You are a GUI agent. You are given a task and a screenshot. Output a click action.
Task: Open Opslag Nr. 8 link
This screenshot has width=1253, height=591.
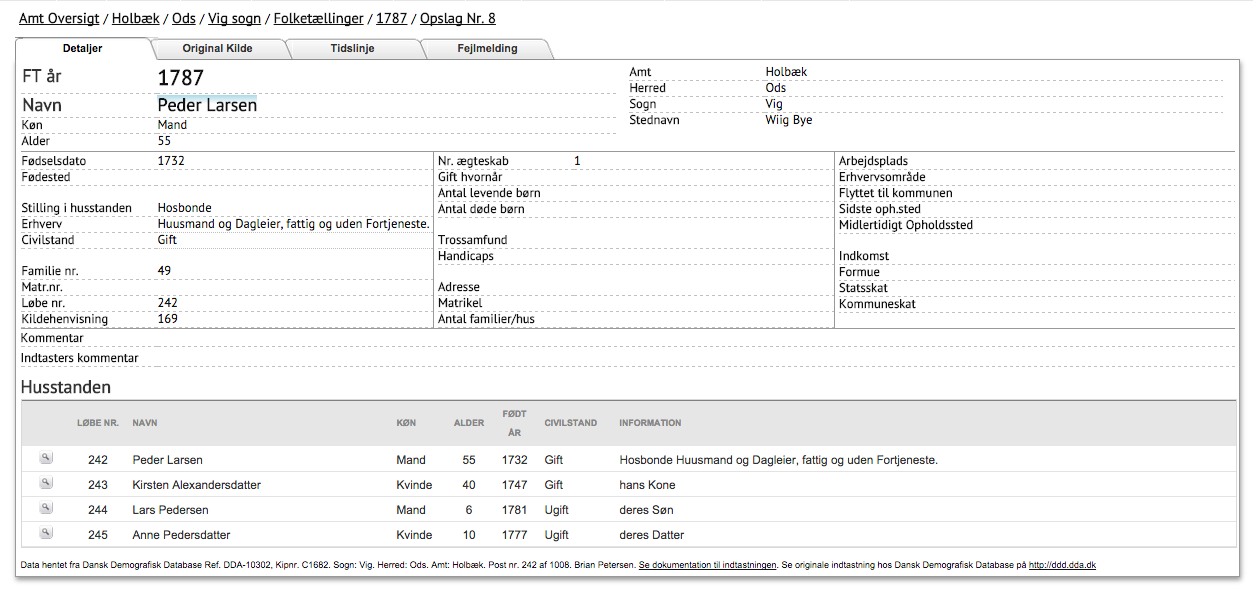pyautogui.click(x=457, y=18)
